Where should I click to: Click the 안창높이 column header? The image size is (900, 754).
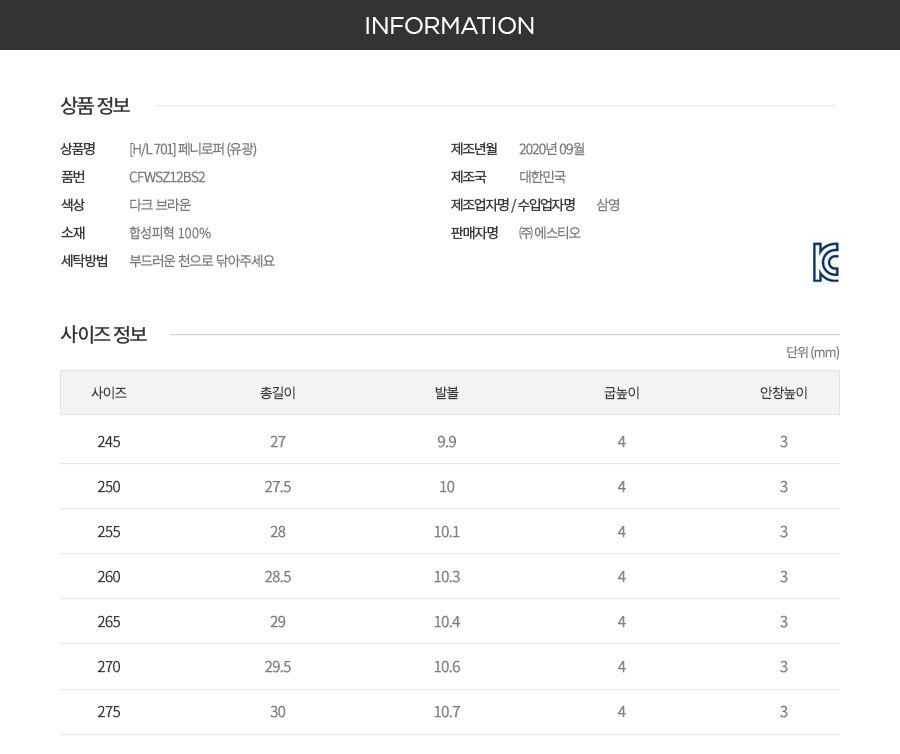point(783,393)
